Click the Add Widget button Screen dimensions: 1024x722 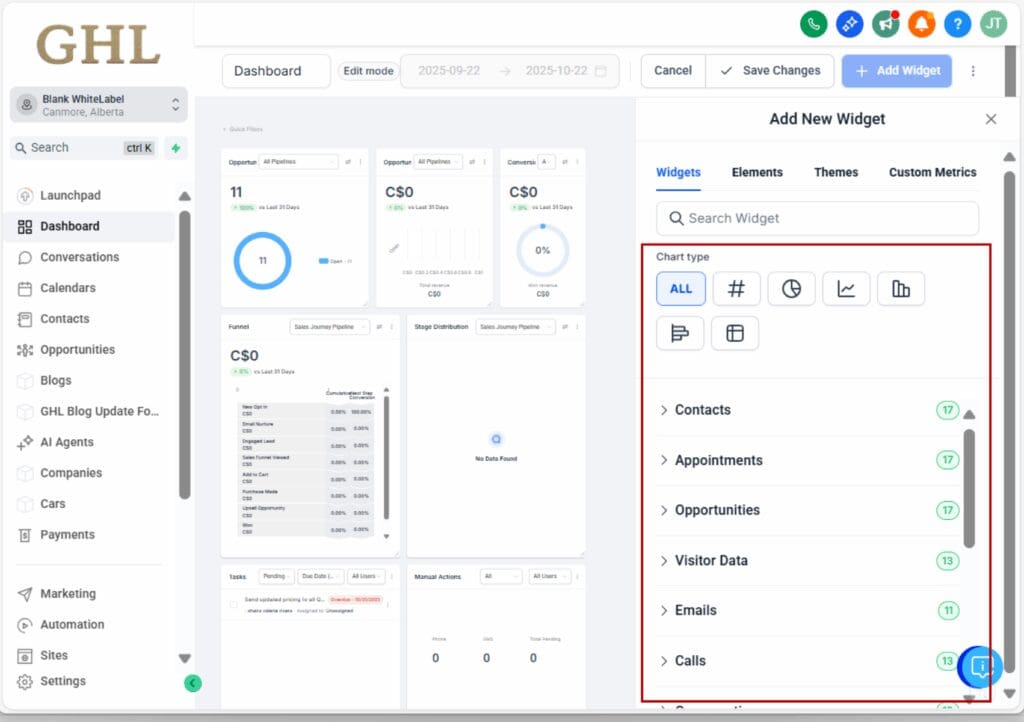[896, 71]
